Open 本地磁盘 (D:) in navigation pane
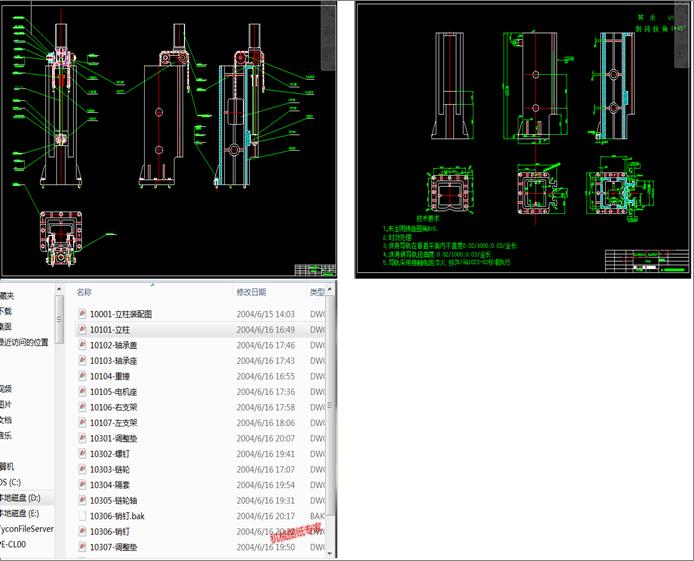Image resolution: width=694 pixels, height=561 pixels. click(x=21, y=498)
